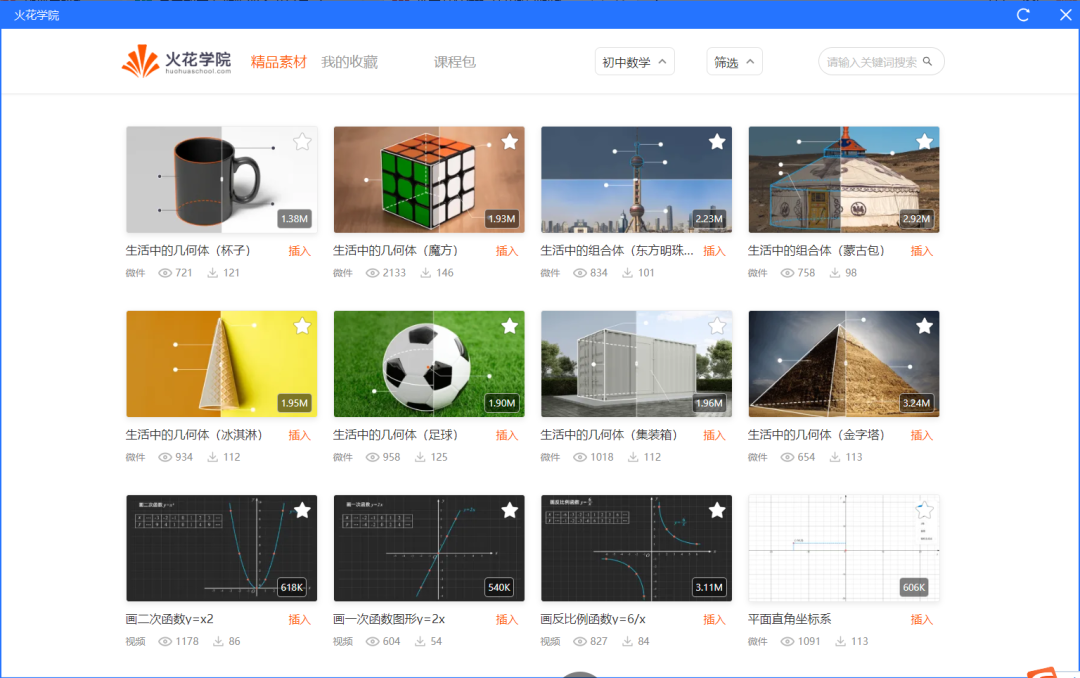Toggle star on 东方明珠 card
Screen dimensions: 1080x678
717,142
